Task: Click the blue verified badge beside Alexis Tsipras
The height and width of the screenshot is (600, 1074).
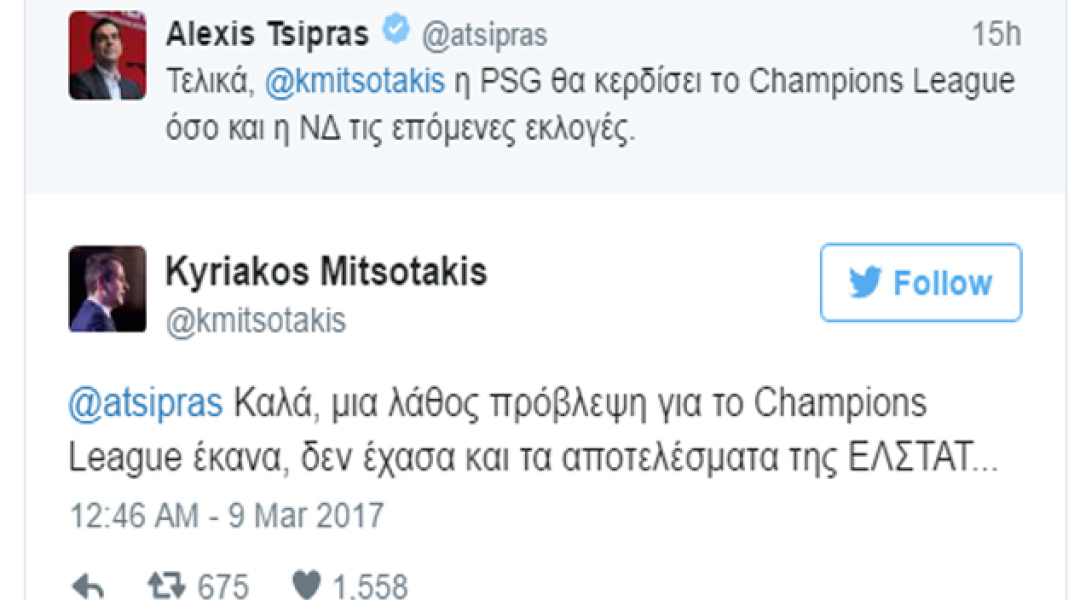Action: pos(396,33)
